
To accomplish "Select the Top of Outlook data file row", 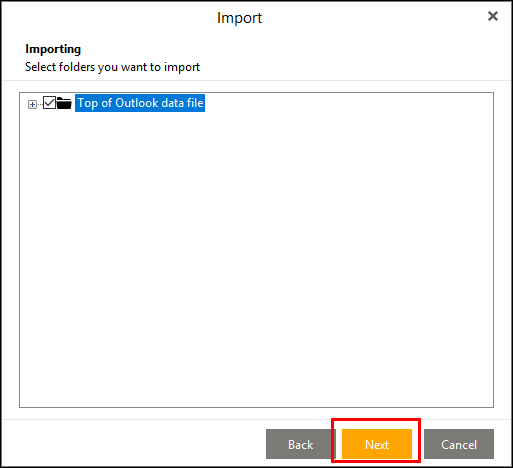I will pos(140,103).
